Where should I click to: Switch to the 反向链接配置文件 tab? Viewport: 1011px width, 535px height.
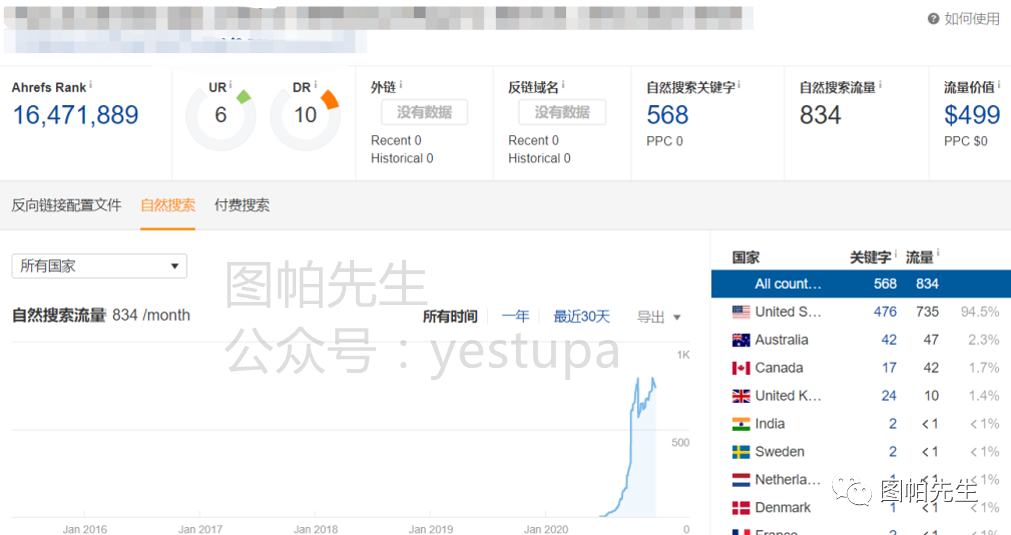66,205
